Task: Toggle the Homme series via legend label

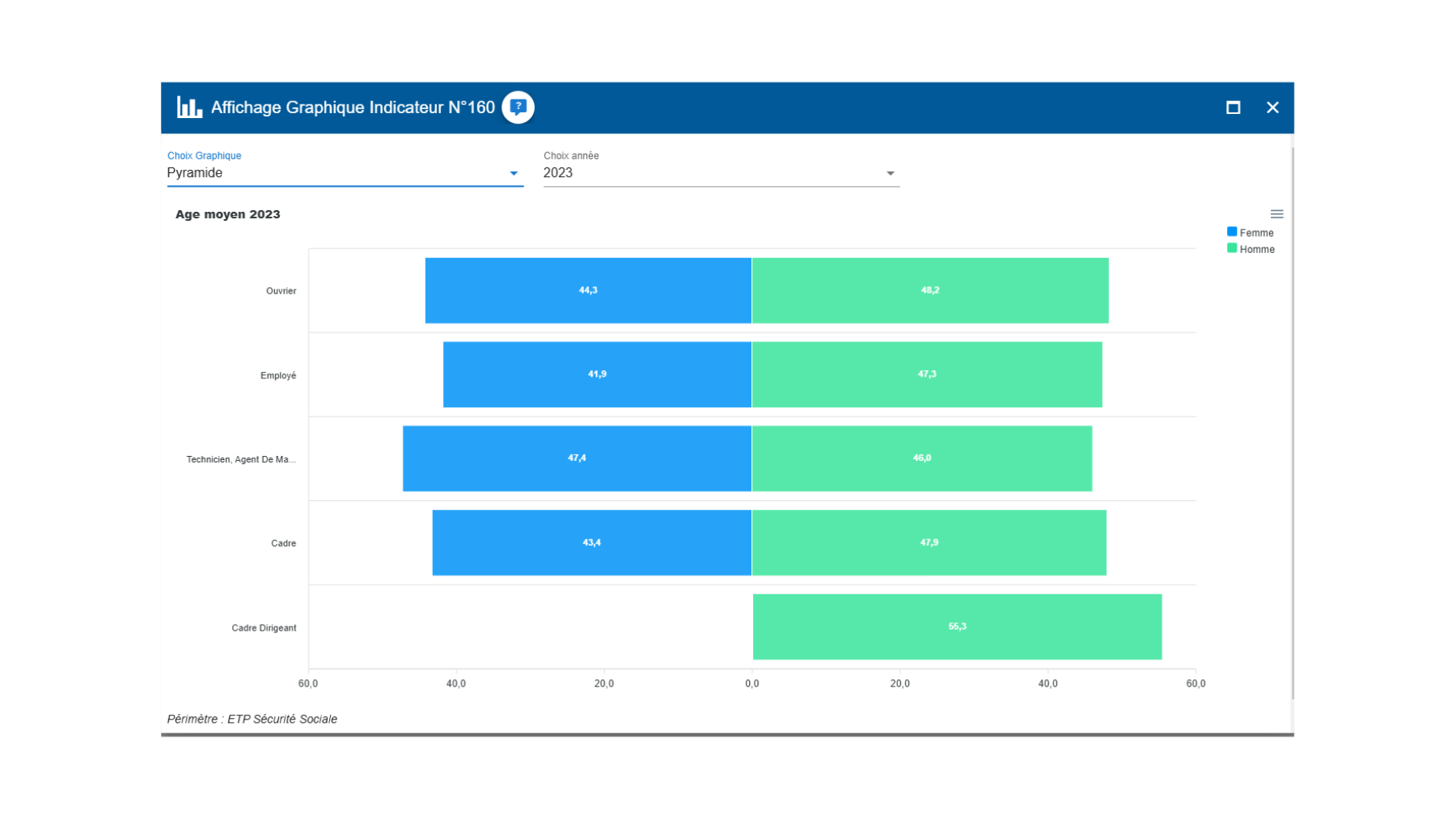Action: [x=1257, y=250]
